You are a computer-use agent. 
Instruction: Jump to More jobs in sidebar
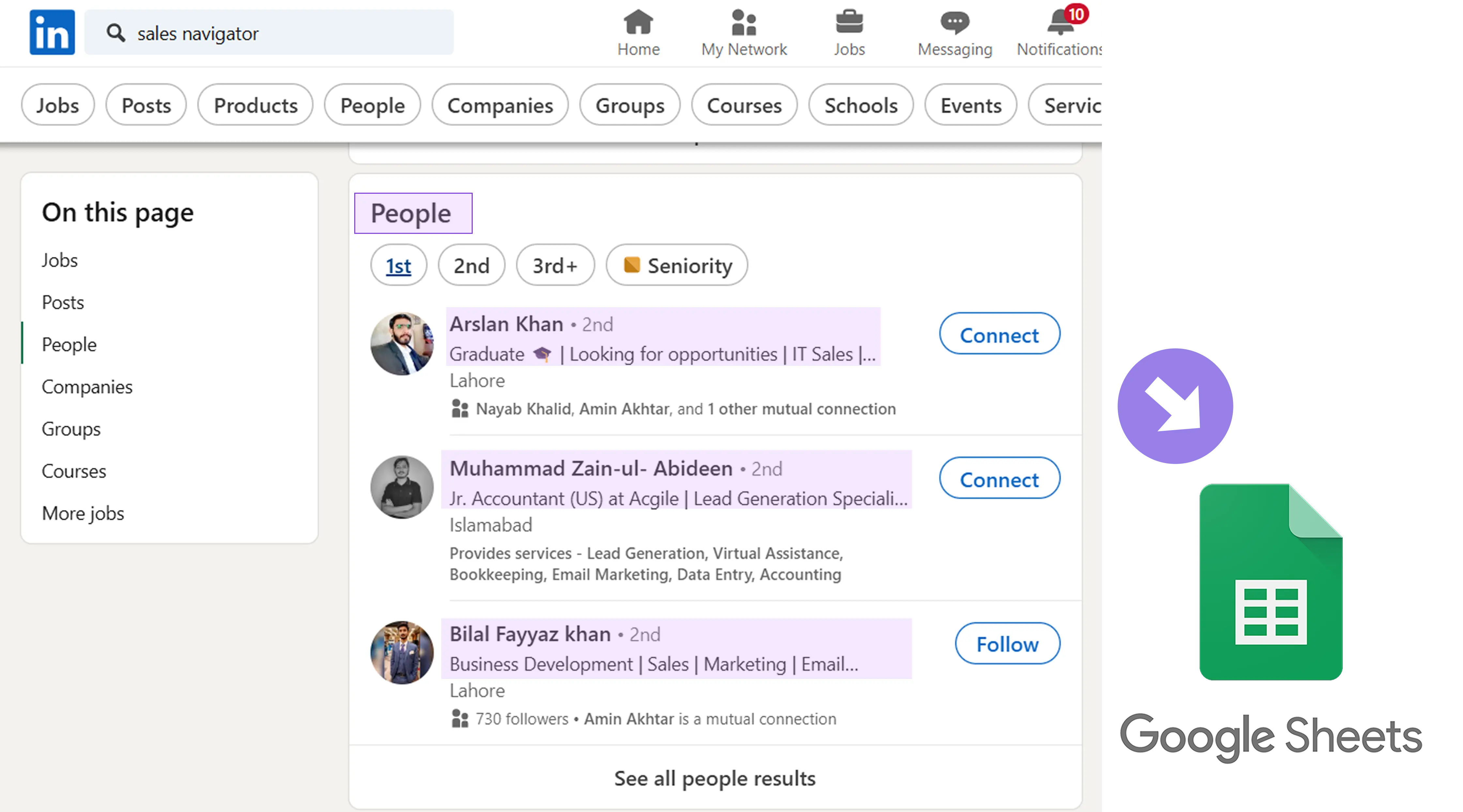click(x=83, y=513)
